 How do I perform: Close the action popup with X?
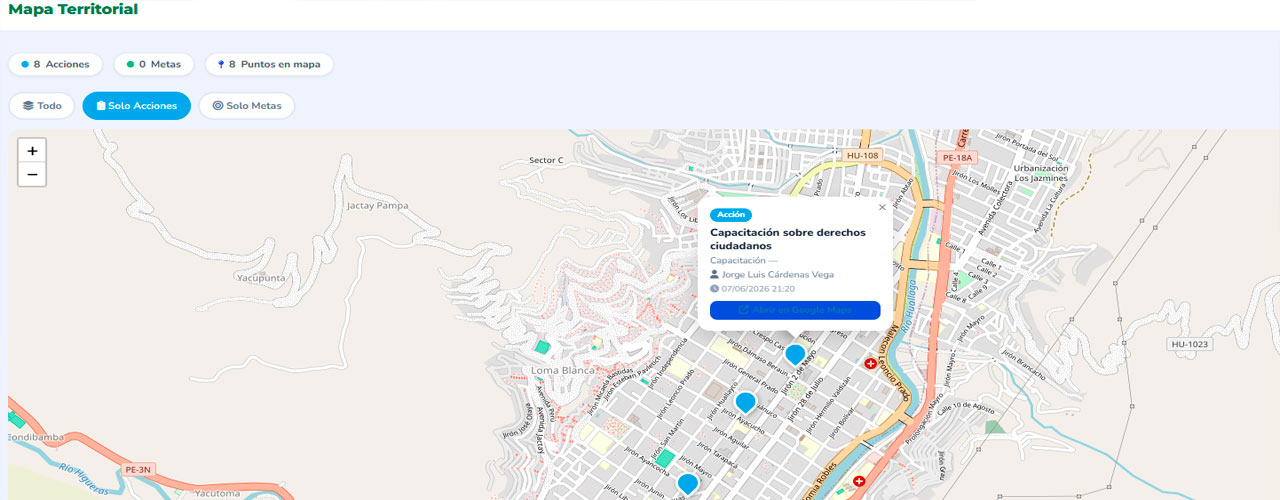pyautogui.click(x=882, y=208)
